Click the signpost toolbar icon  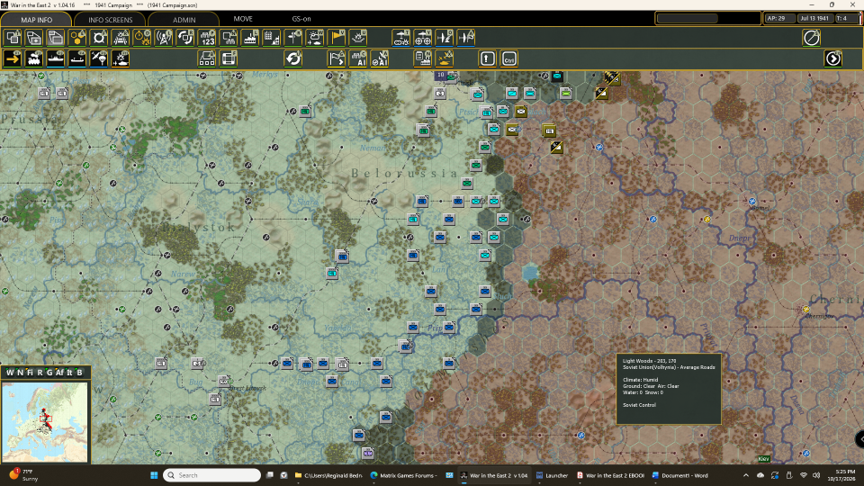(x=293, y=38)
